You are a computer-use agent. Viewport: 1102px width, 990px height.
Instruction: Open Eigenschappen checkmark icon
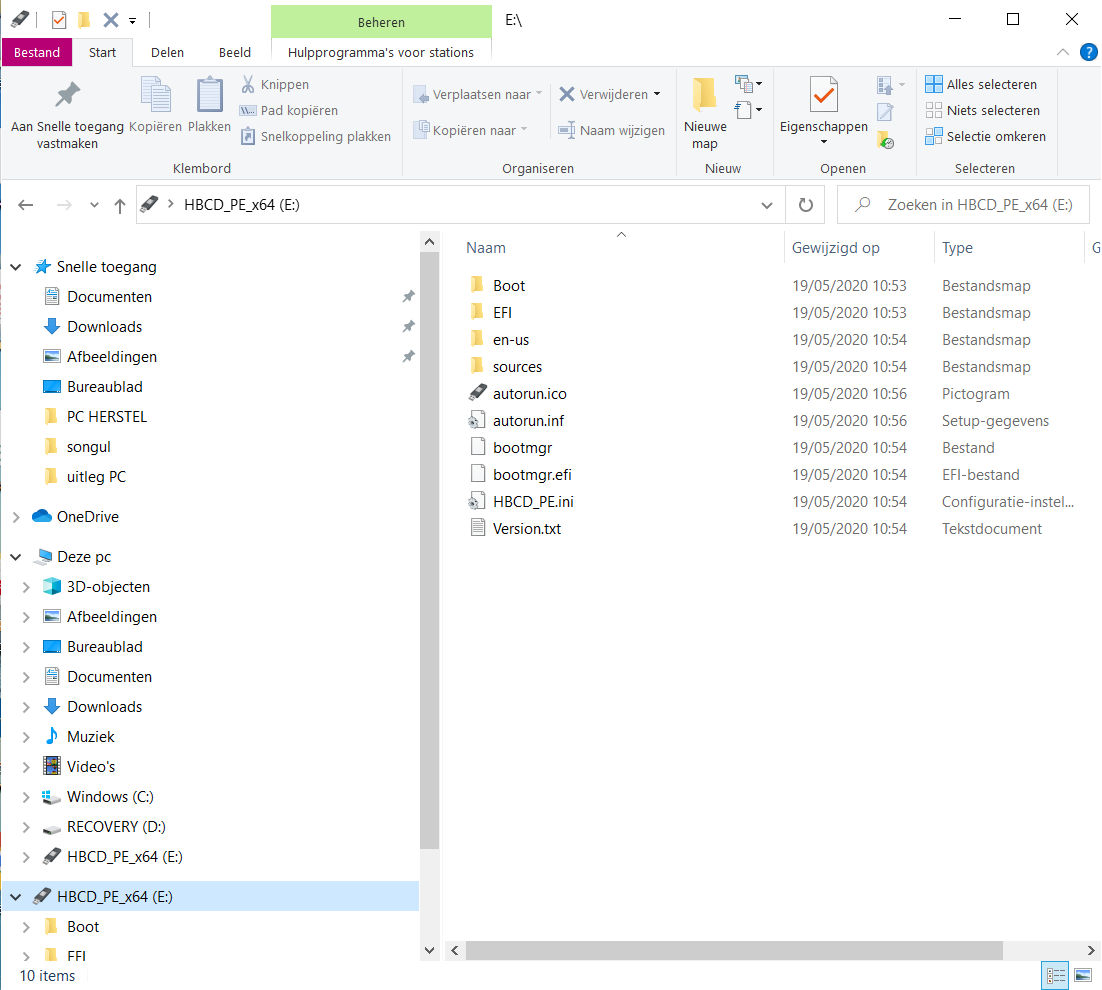pyautogui.click(x=824, y=94)
